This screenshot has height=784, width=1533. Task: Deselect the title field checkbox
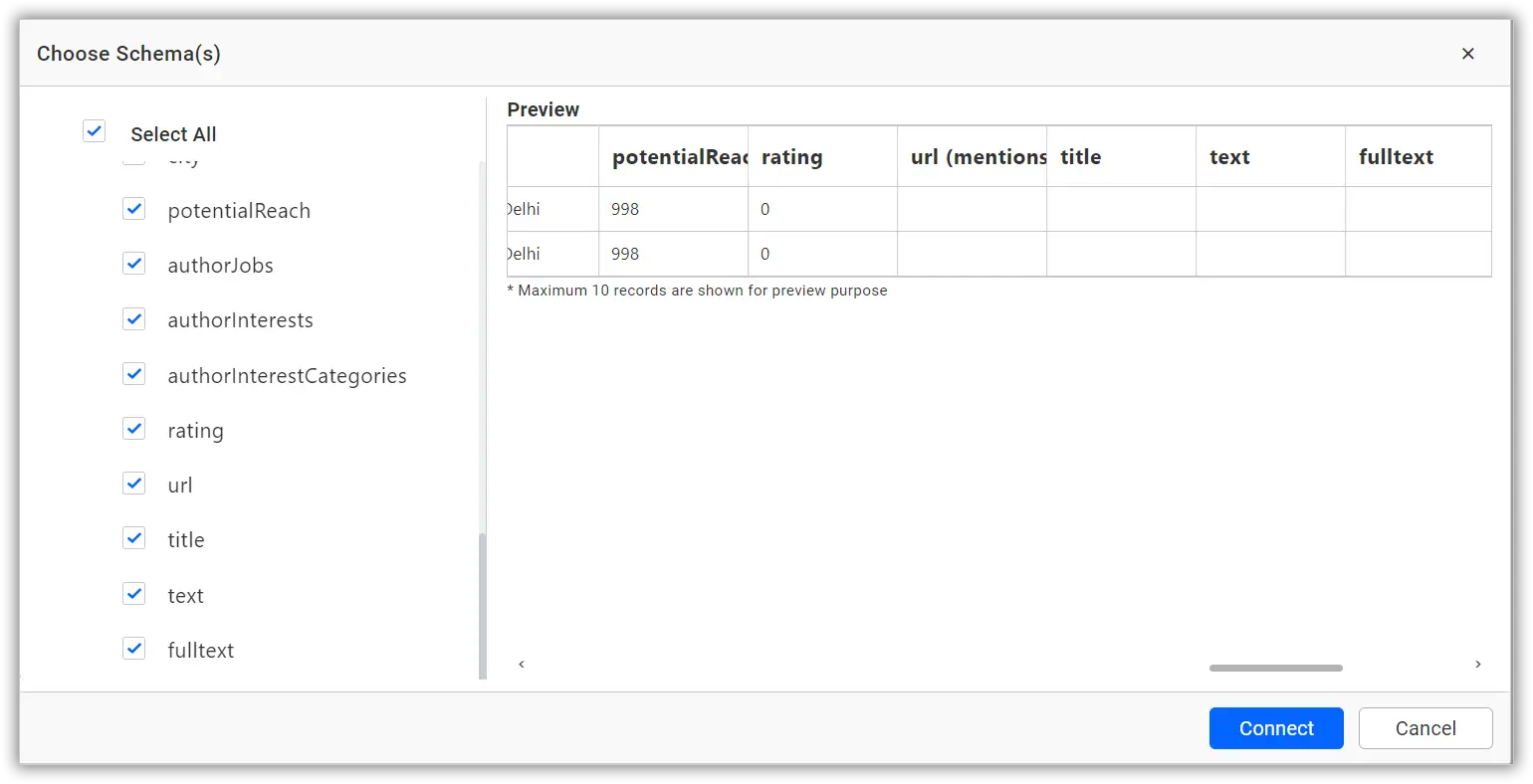[x=134, y=538]
